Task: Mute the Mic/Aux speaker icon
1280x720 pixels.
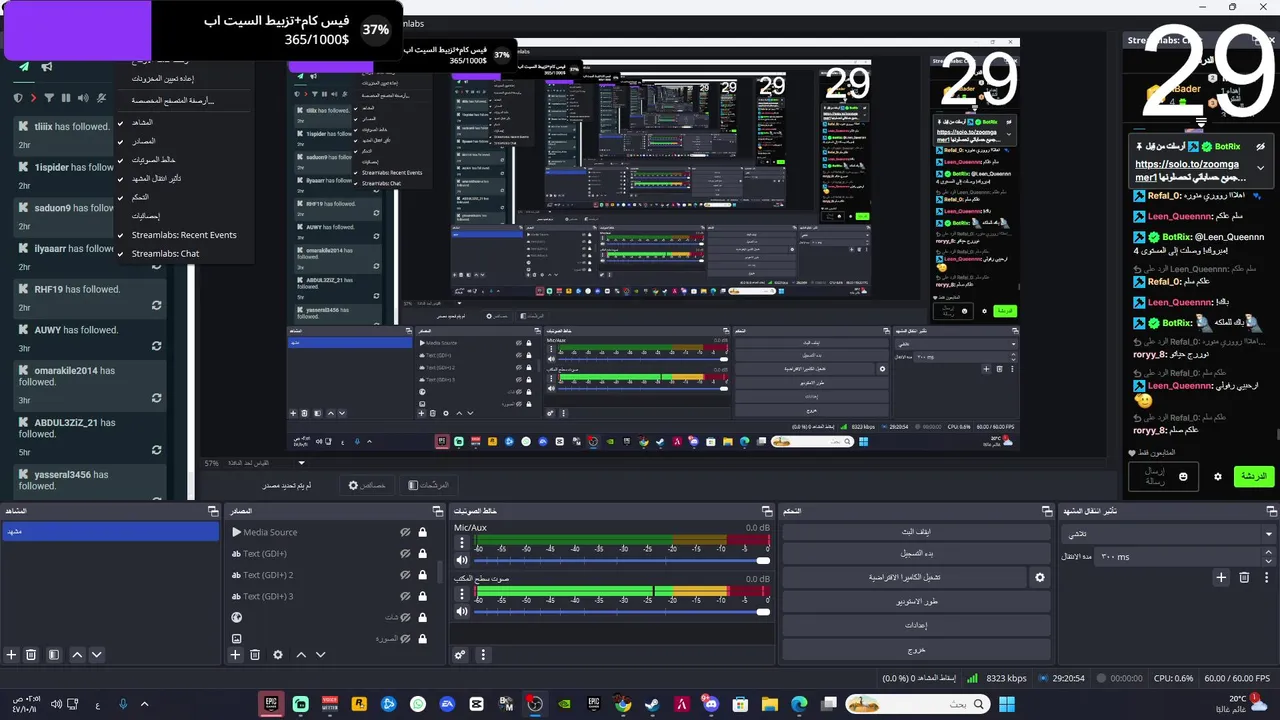Action: click(x=462, y=560)
